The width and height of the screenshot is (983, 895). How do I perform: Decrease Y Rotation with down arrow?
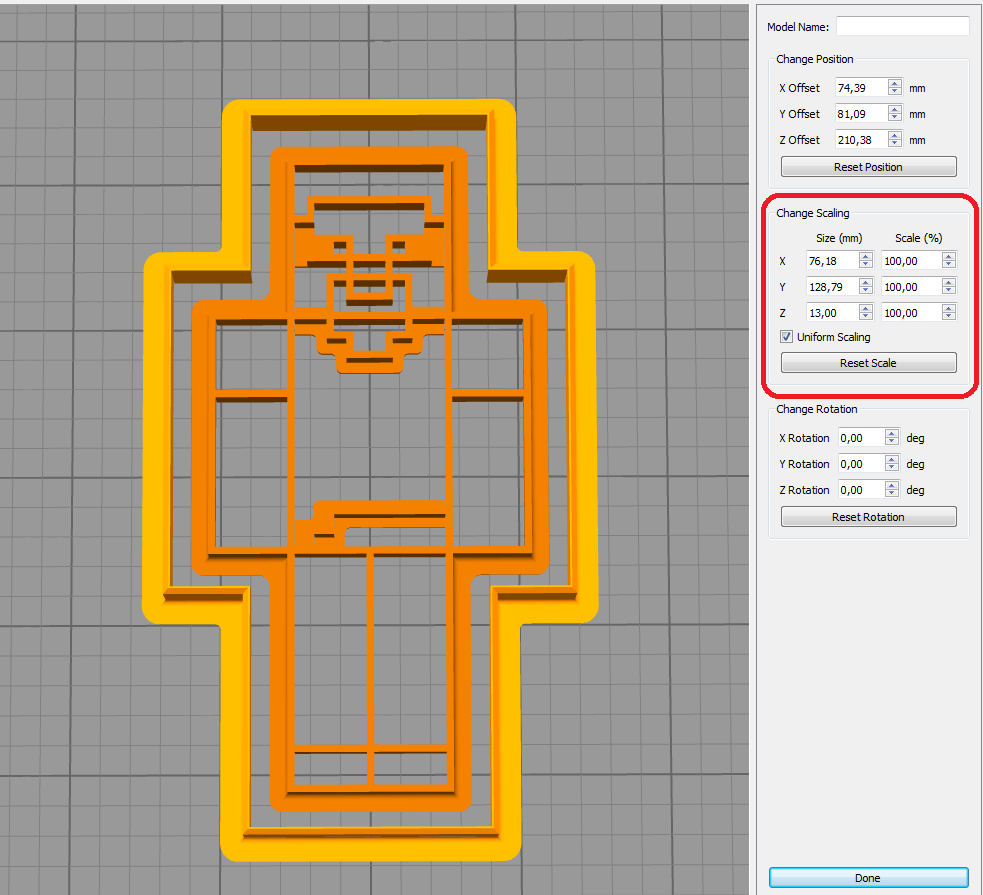coord(892,468)
